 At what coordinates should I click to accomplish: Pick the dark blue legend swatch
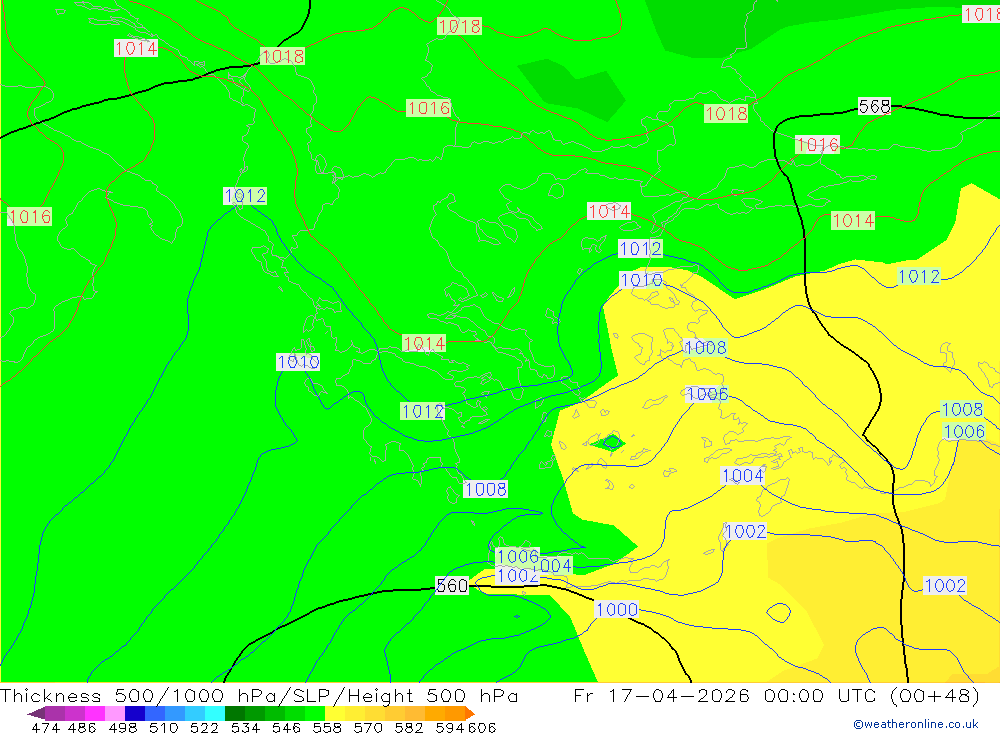tap(135, 713)
